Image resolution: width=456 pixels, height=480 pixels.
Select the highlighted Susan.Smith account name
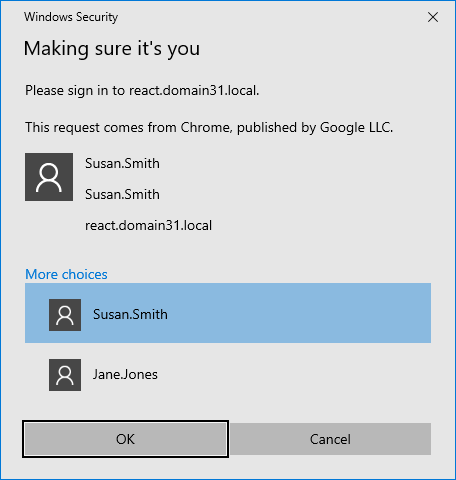pyautogui.click(x=130, y=314)
